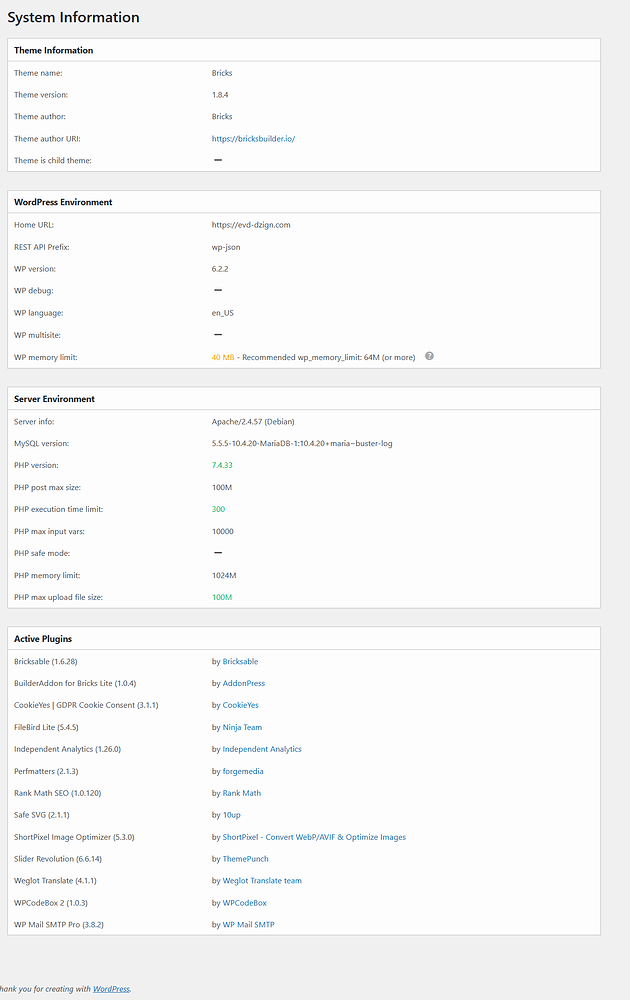Click the Safe SVG (2.1.1) plugin name
630x1000 pixels.
click(41, 815)
